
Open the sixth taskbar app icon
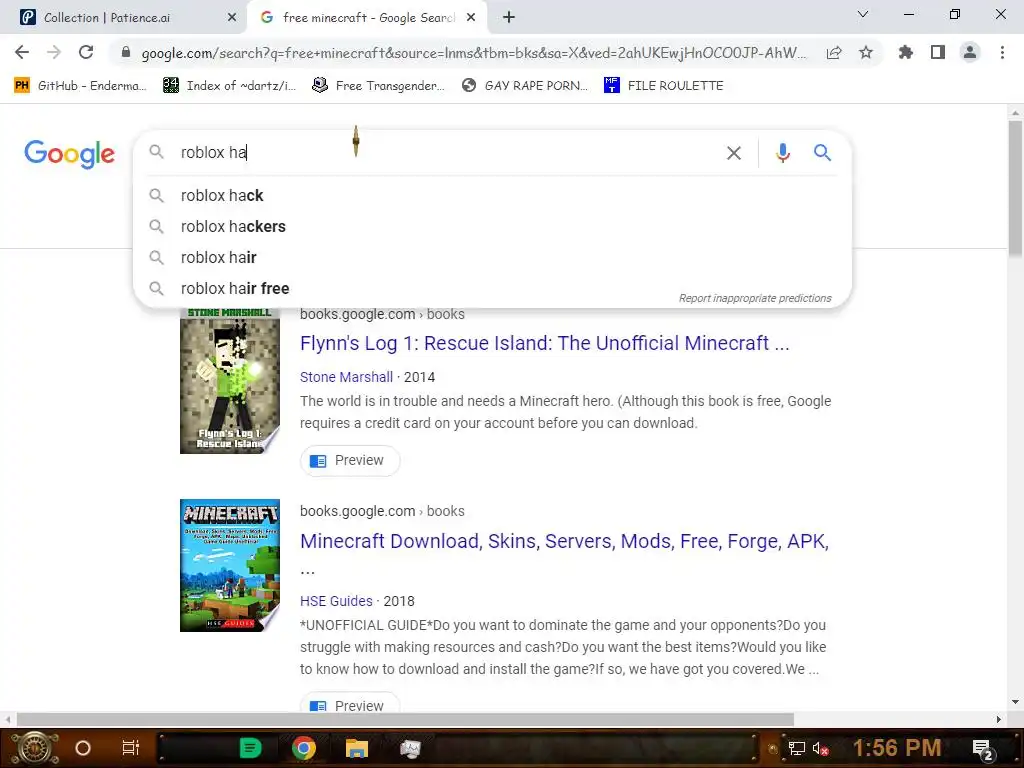410,748
